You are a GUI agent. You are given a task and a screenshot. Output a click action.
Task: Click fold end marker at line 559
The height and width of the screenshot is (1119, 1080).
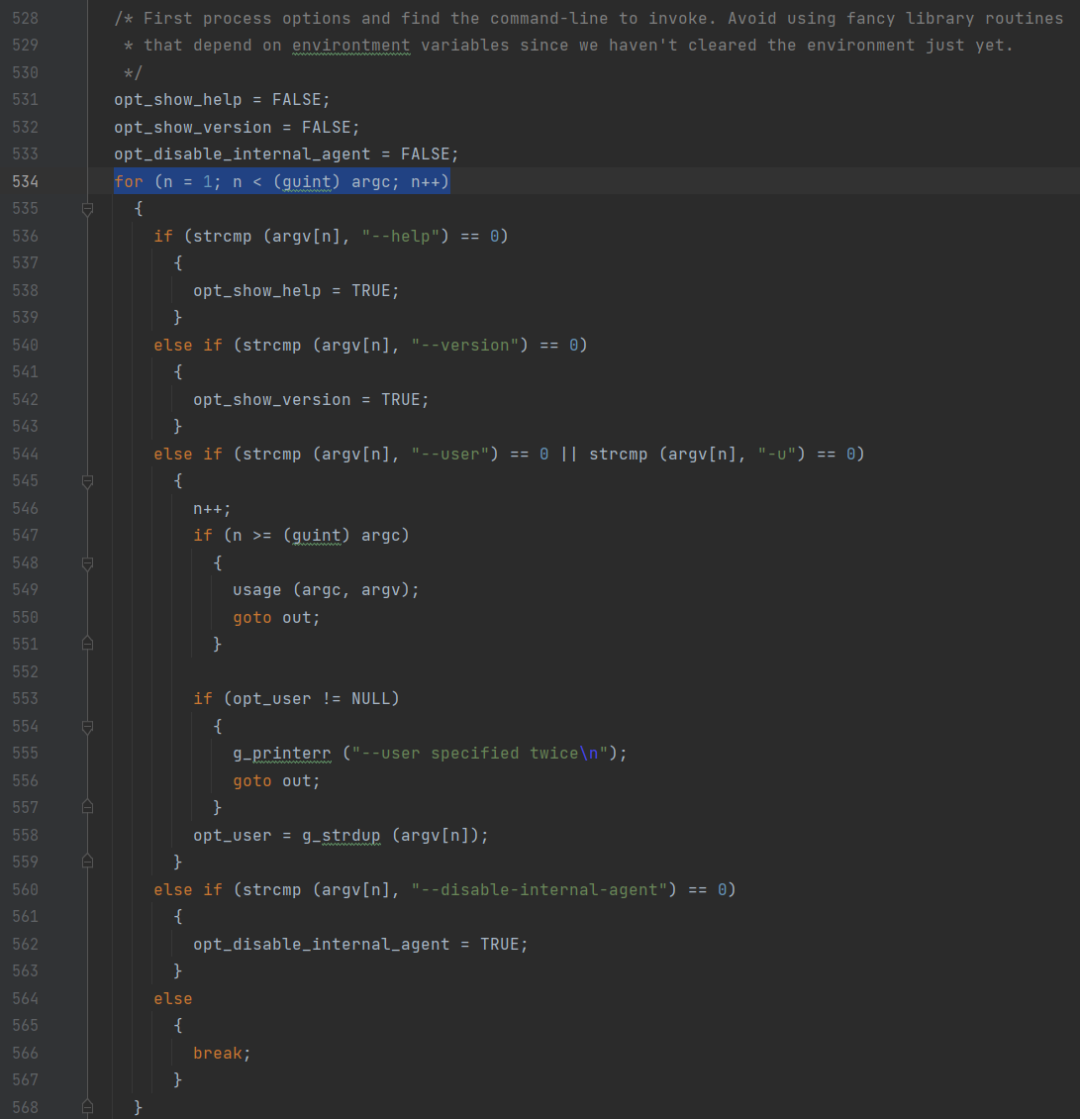(x=87, y=861)
